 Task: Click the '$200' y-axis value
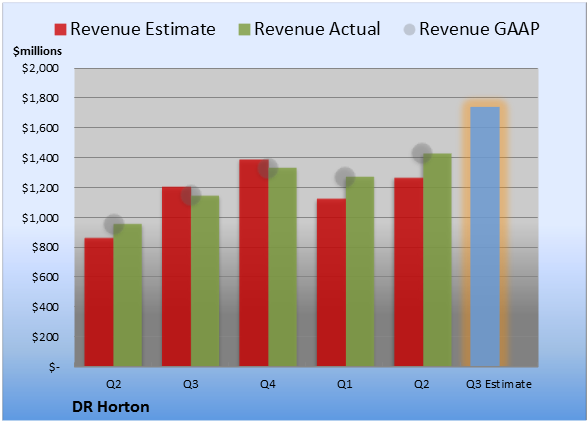[45, 337]
